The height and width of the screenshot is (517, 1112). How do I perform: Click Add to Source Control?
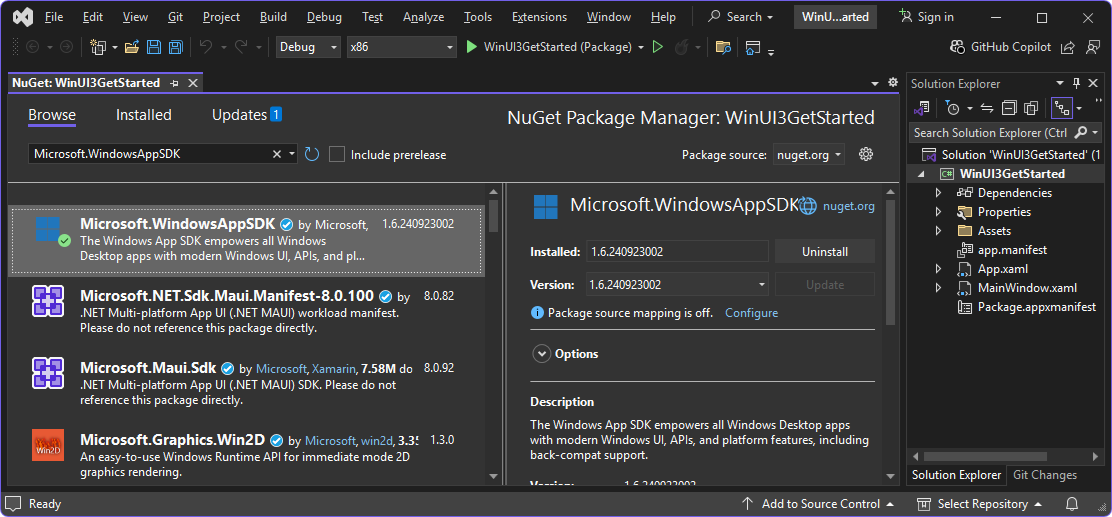(x=817, y=504)
